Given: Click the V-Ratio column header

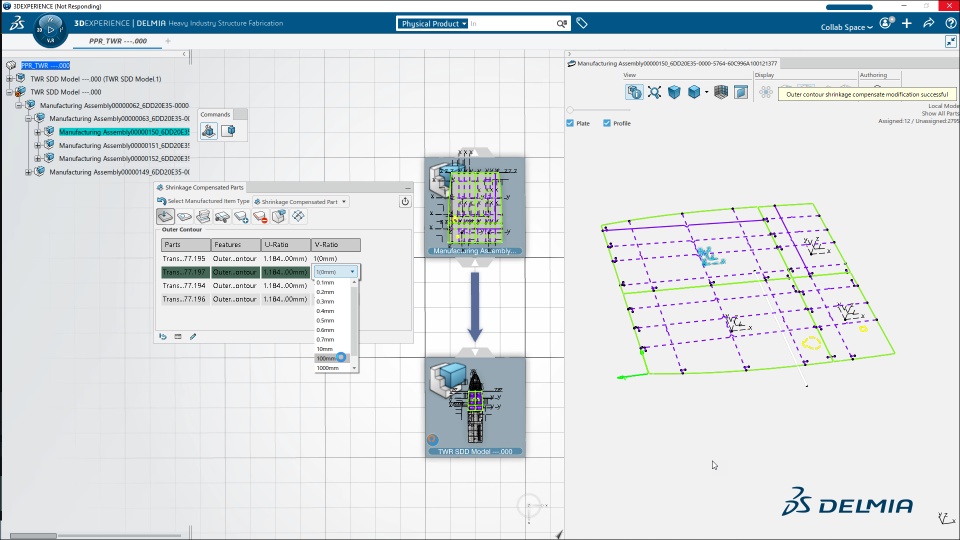Looking at the screenshot, I should [x=336, y=244].
